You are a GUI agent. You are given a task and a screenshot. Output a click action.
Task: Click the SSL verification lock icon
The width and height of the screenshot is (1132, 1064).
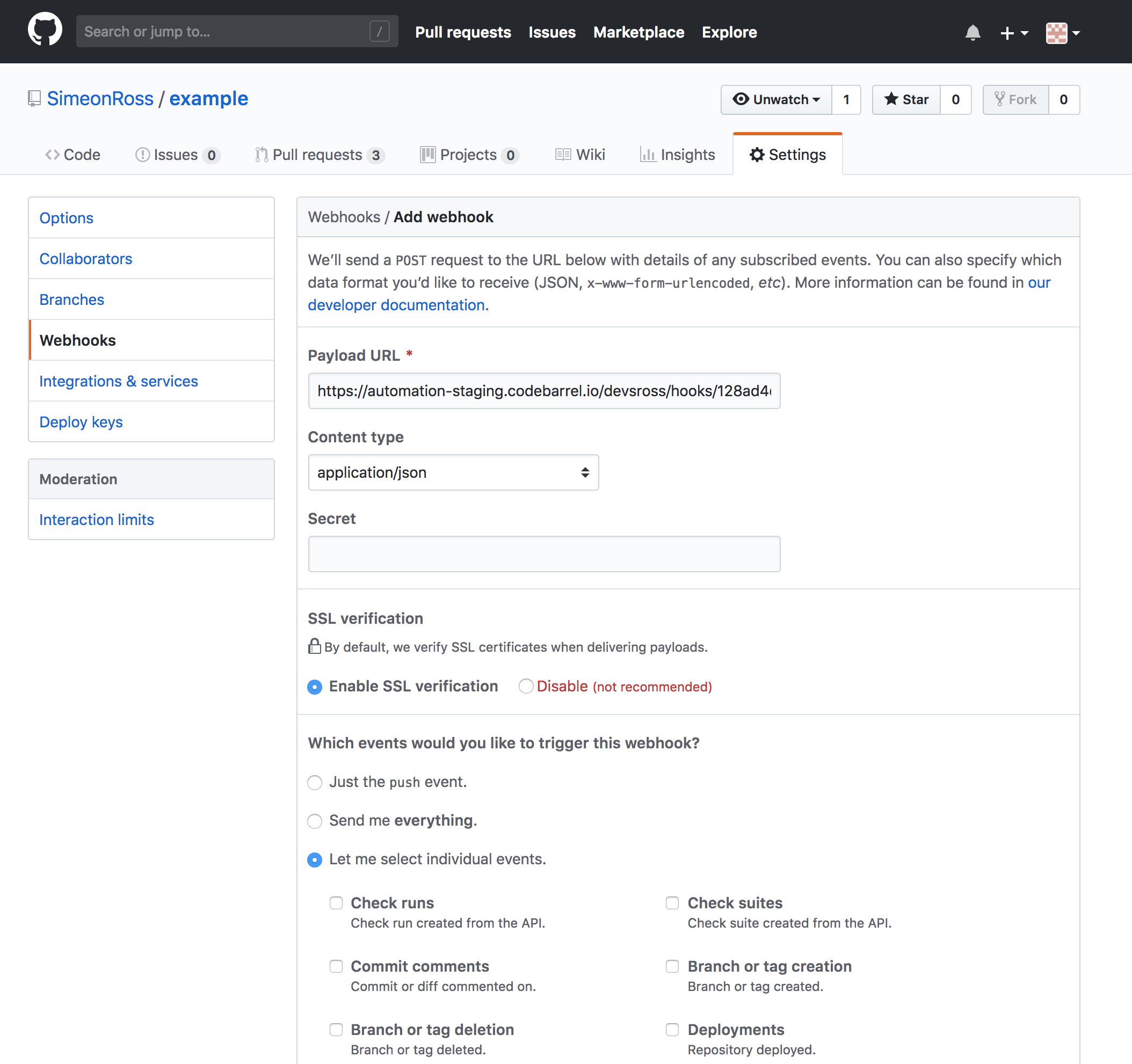point(314,646)
